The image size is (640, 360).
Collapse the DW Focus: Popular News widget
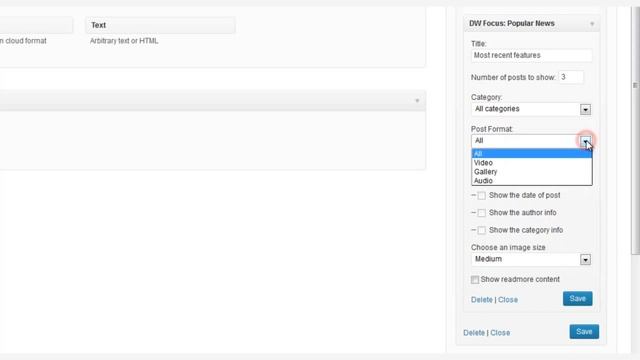point(592,24)
